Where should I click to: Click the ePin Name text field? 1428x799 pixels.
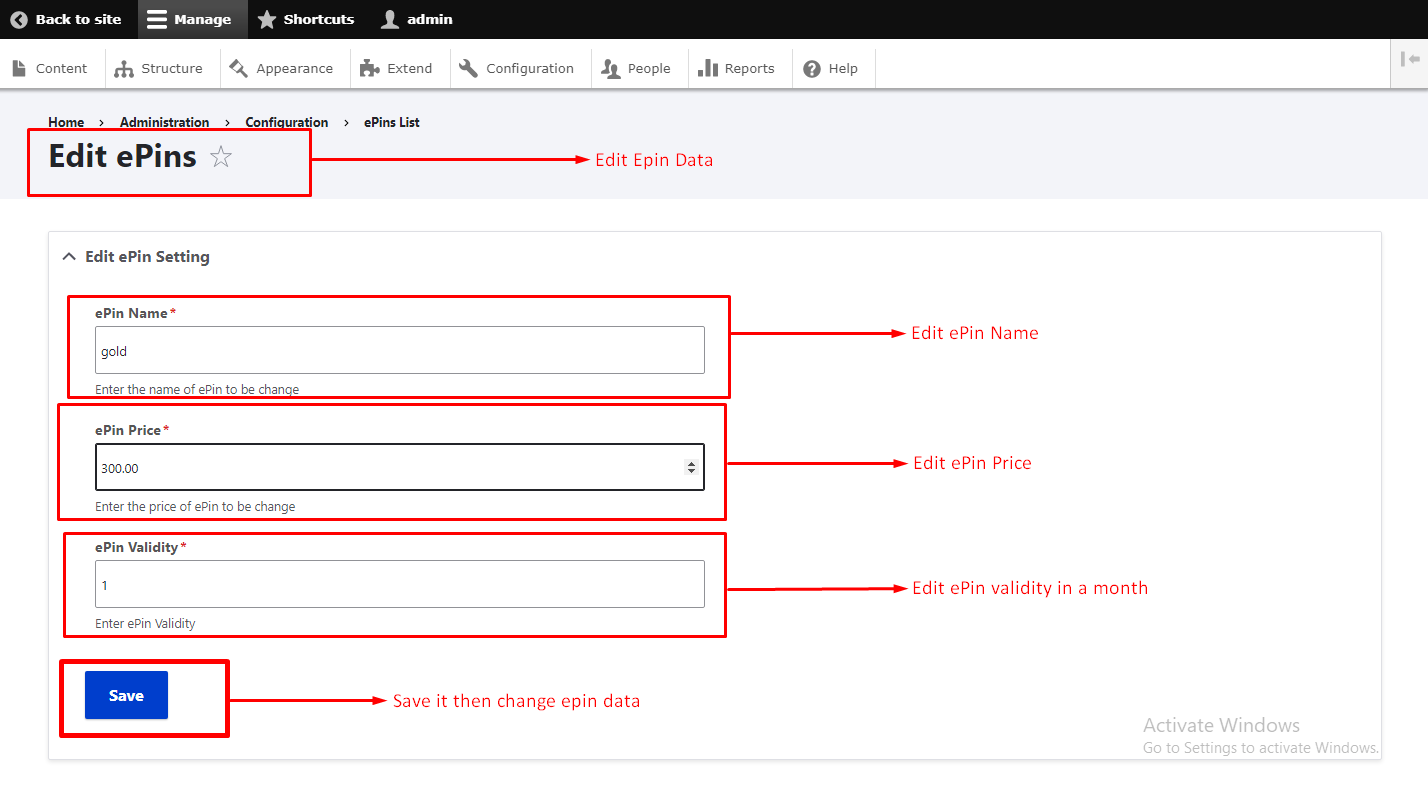click(399, 351)
